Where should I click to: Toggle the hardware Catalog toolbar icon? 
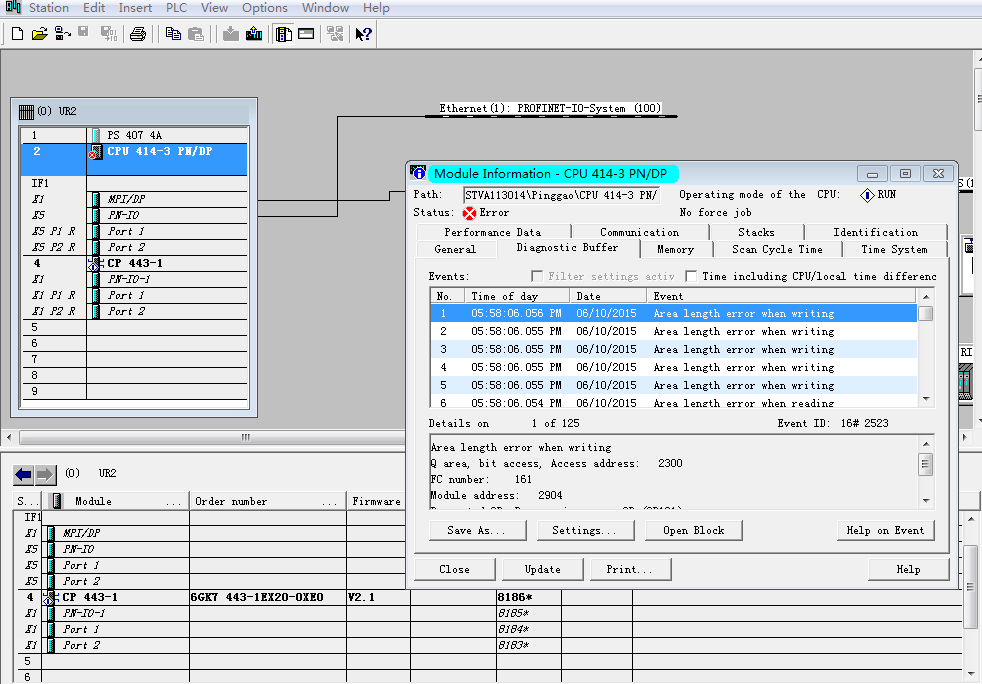(284, 34)
